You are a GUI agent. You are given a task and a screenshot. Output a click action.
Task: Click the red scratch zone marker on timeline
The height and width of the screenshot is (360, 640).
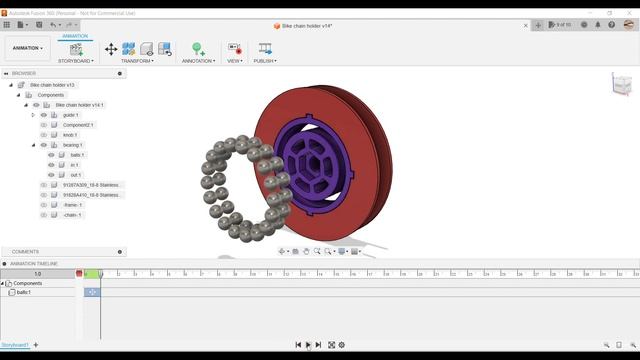click(x=79, y=273)
